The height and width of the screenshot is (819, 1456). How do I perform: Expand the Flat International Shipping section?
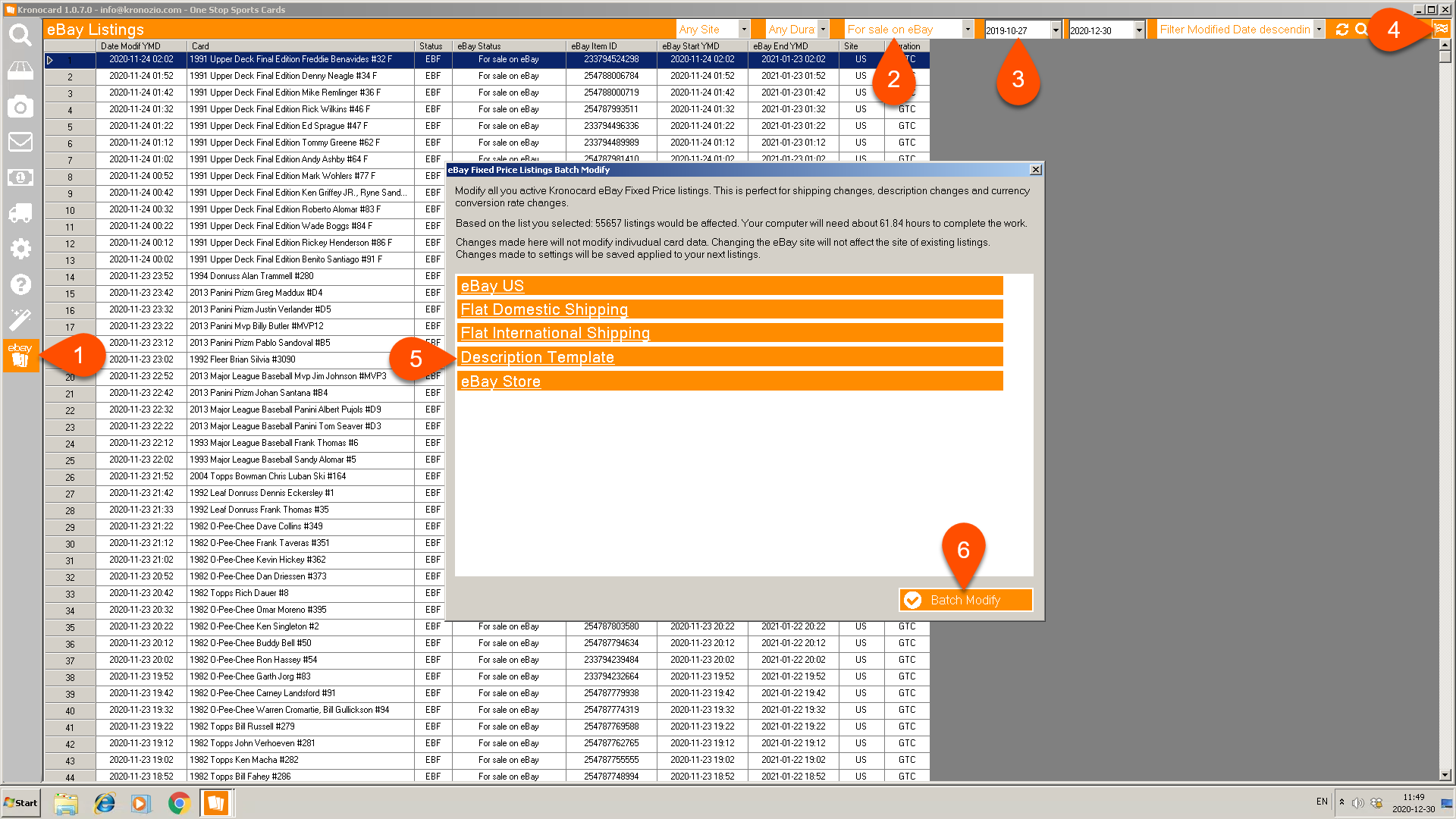[x=730, y=333]
